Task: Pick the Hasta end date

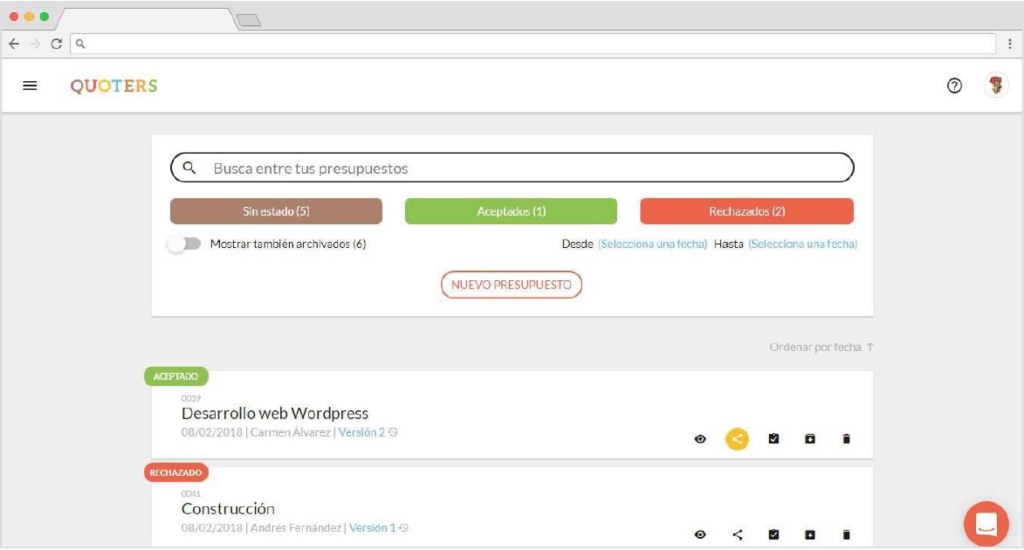Action: tap(802, 244)
